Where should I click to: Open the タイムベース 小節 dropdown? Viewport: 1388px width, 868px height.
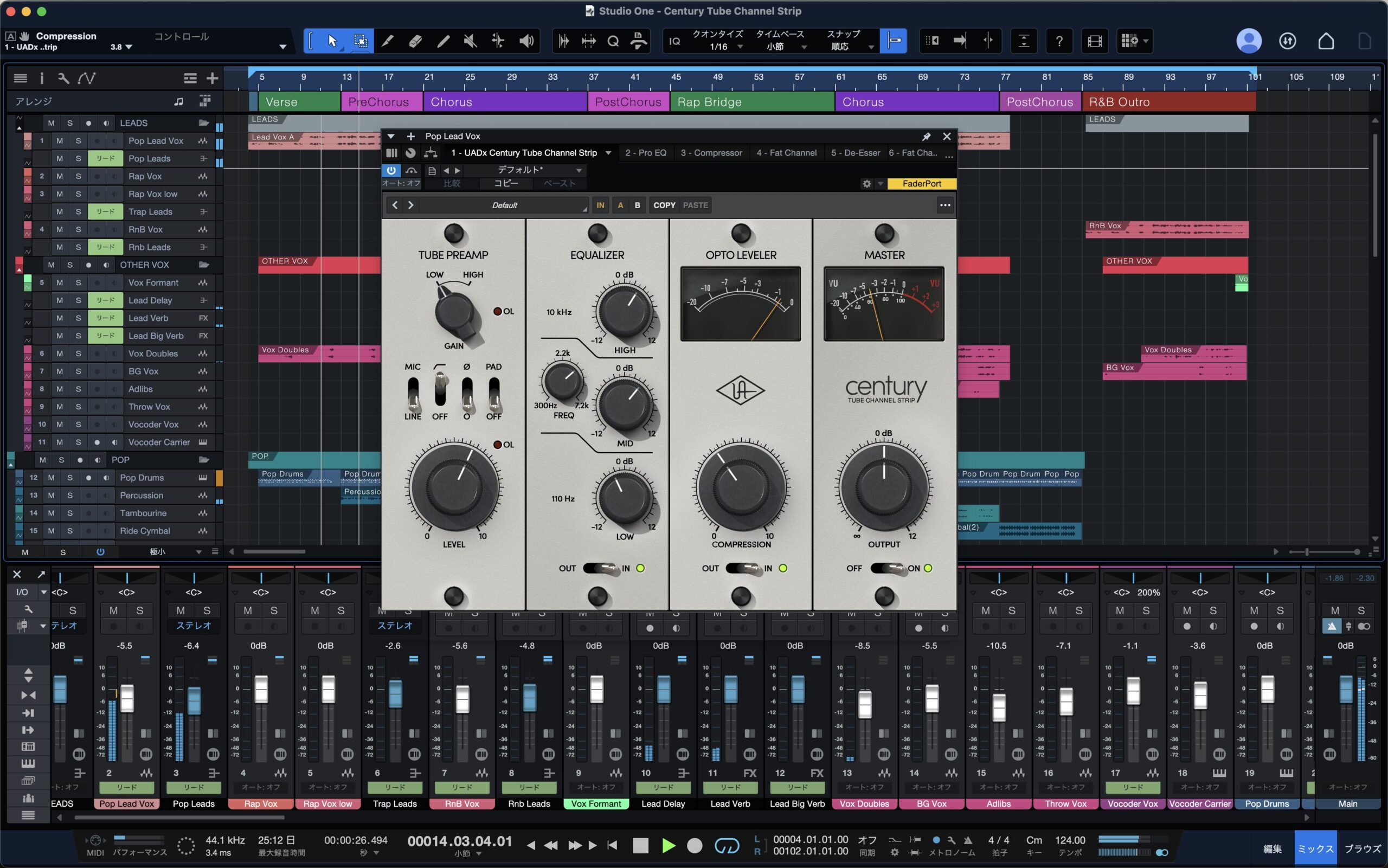(x=781, y=41)
